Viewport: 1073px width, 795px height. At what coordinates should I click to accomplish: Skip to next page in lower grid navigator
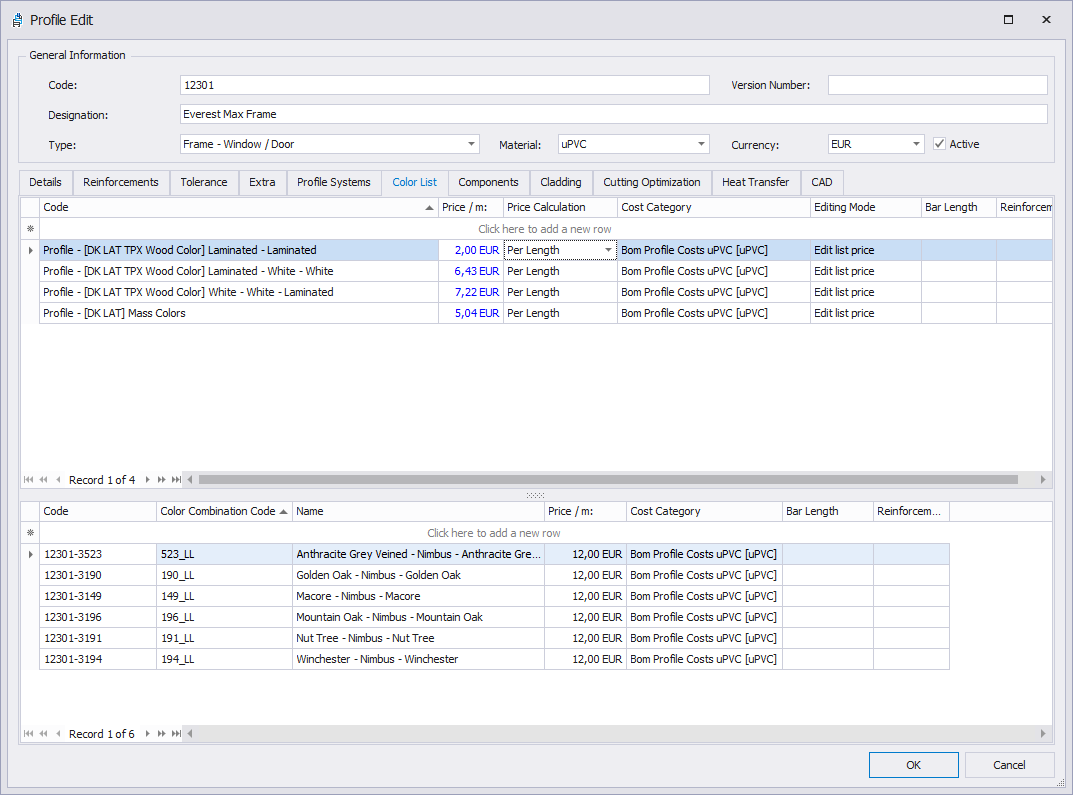click(x=162, y=734)
